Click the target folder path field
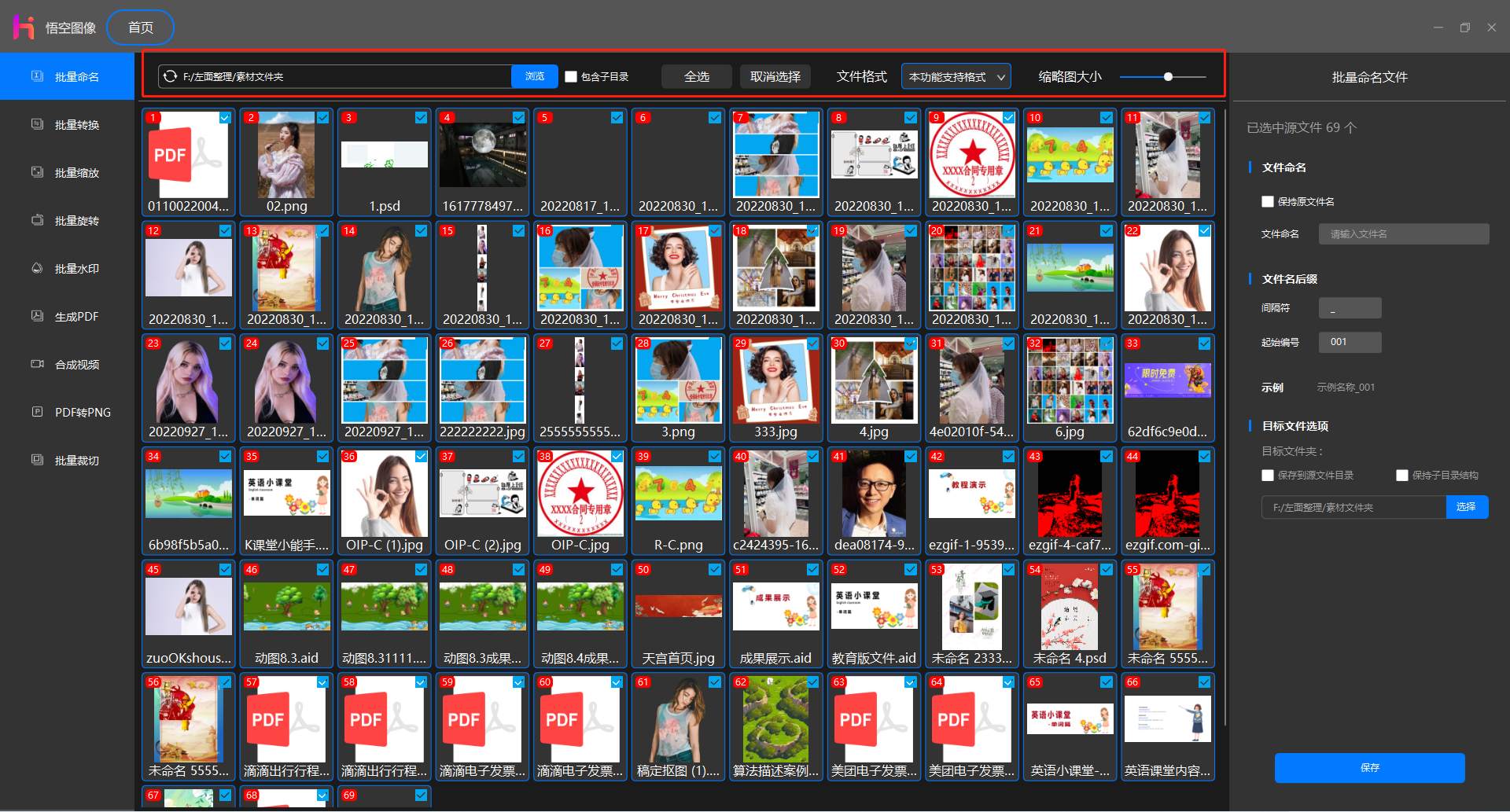This screenshot has height=812, width=1510. tap(1353, 507)
